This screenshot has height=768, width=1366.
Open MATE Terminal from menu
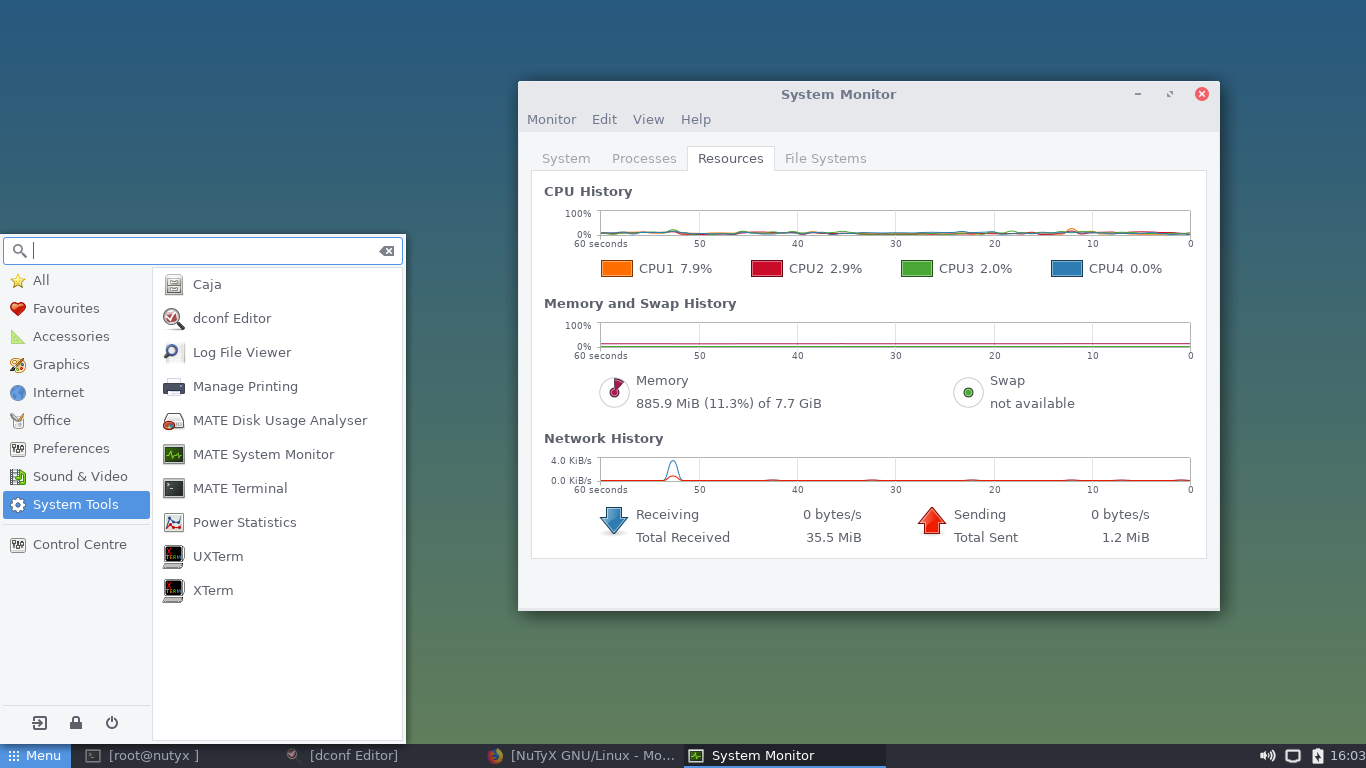coord(278,489)
